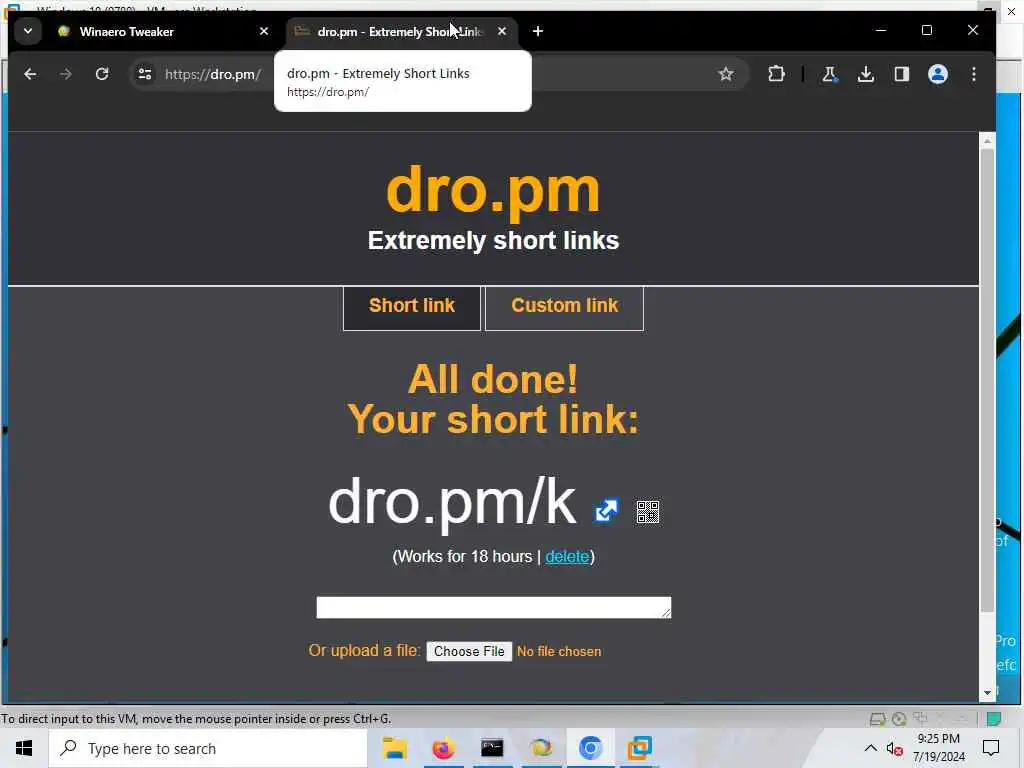Click the Type here to search box
This screenshot has width=1024, height=768.
click(x=208, y=748)
